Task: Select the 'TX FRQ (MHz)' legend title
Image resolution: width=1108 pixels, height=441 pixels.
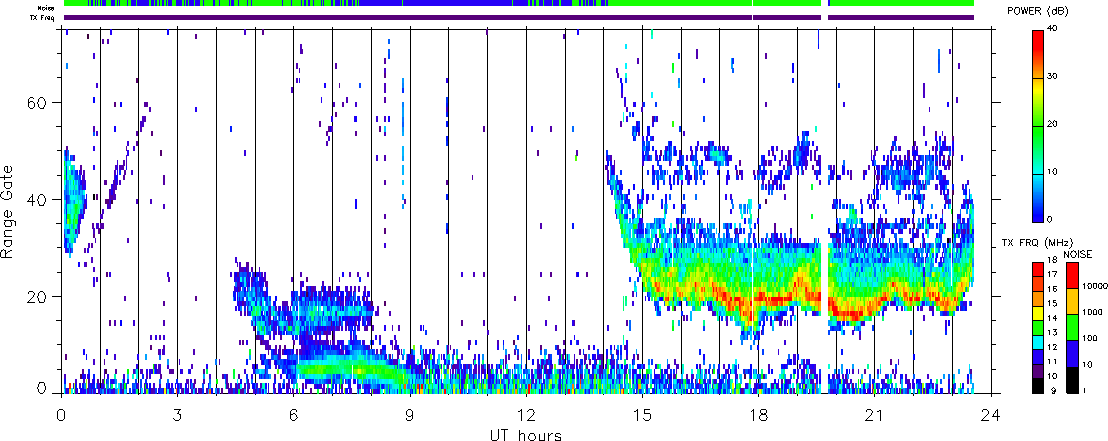Action: tap(1037, 243)
